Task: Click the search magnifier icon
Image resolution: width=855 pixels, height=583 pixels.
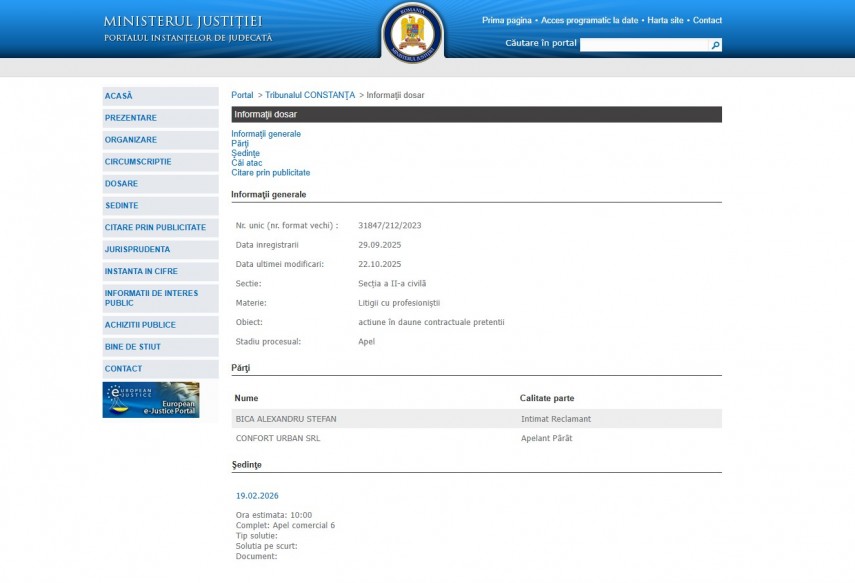Action: tap(715, 45)
